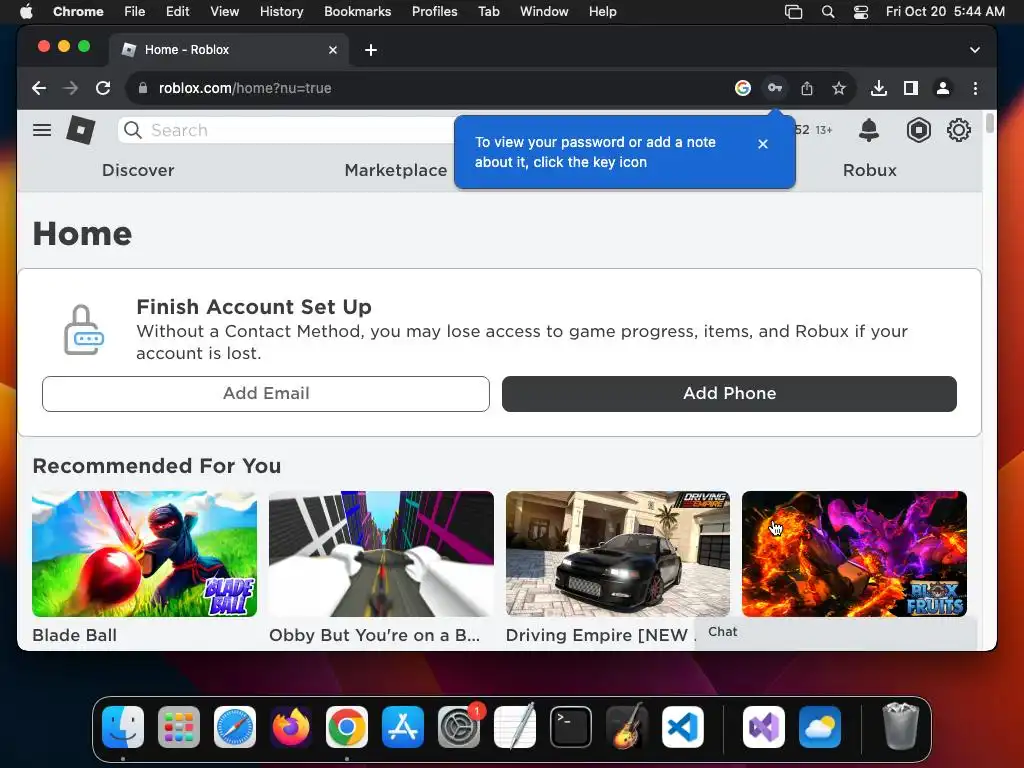The width and height of the screenshot is (1024, 768).
Task: Open Trash in the Dock
Action: tap(901, 726)
